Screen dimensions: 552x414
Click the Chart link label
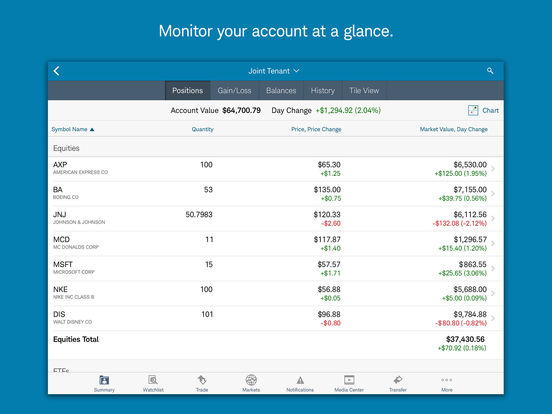tap(490, 110)
